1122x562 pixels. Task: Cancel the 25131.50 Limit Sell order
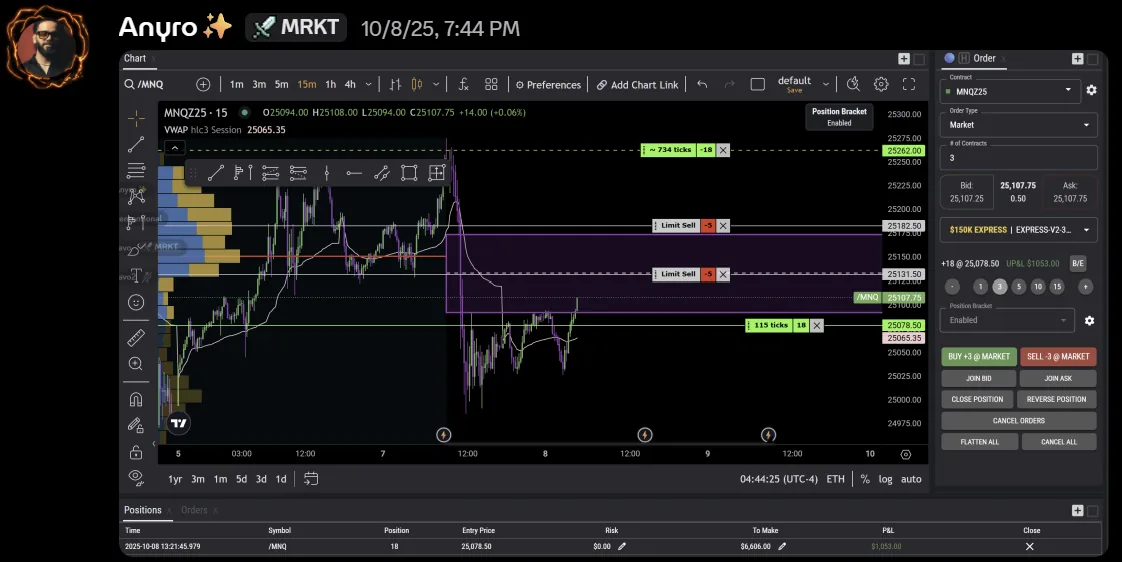tap(723, 274)
